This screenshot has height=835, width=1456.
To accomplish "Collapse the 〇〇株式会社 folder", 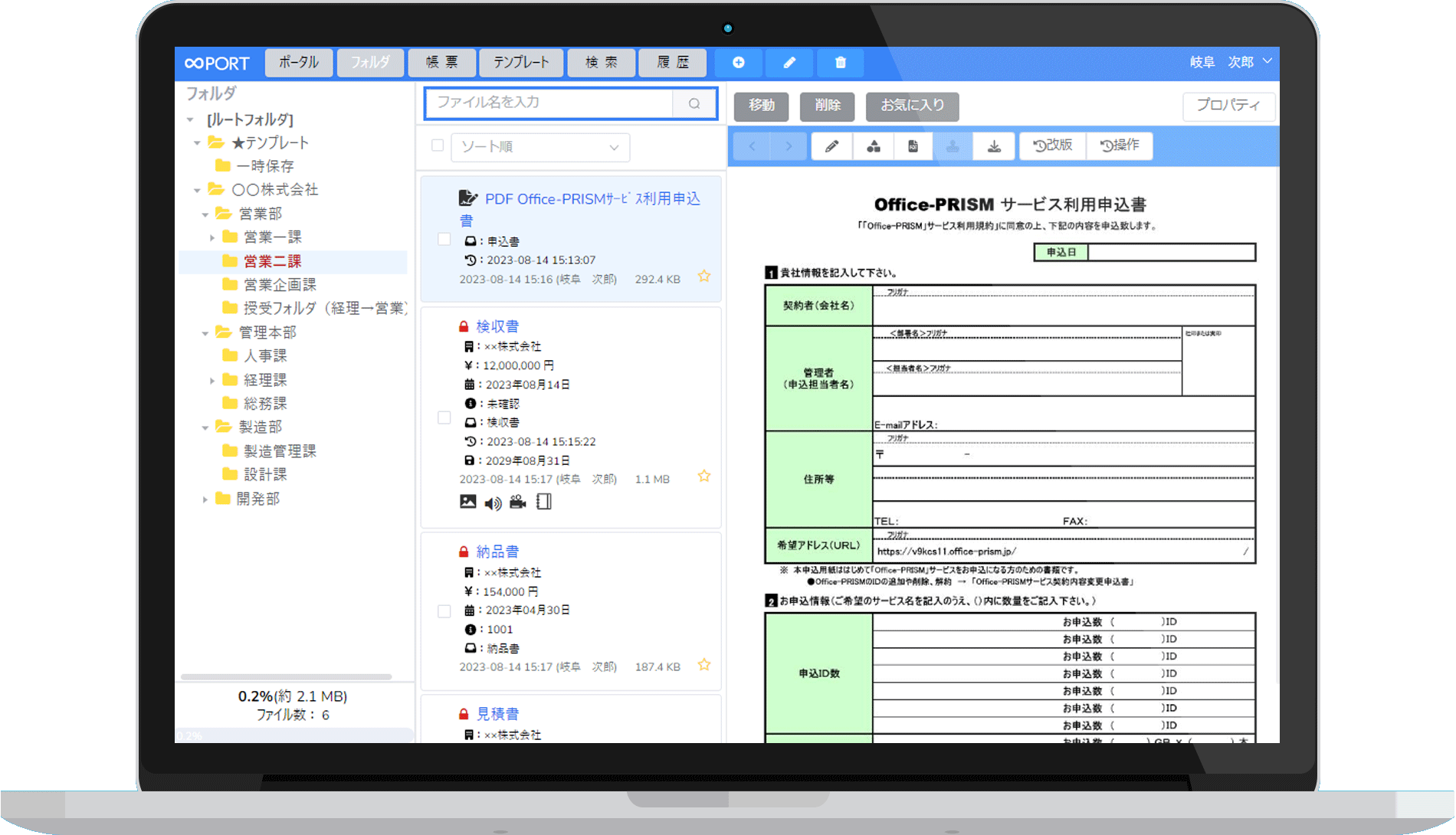I will pos(198,190).
